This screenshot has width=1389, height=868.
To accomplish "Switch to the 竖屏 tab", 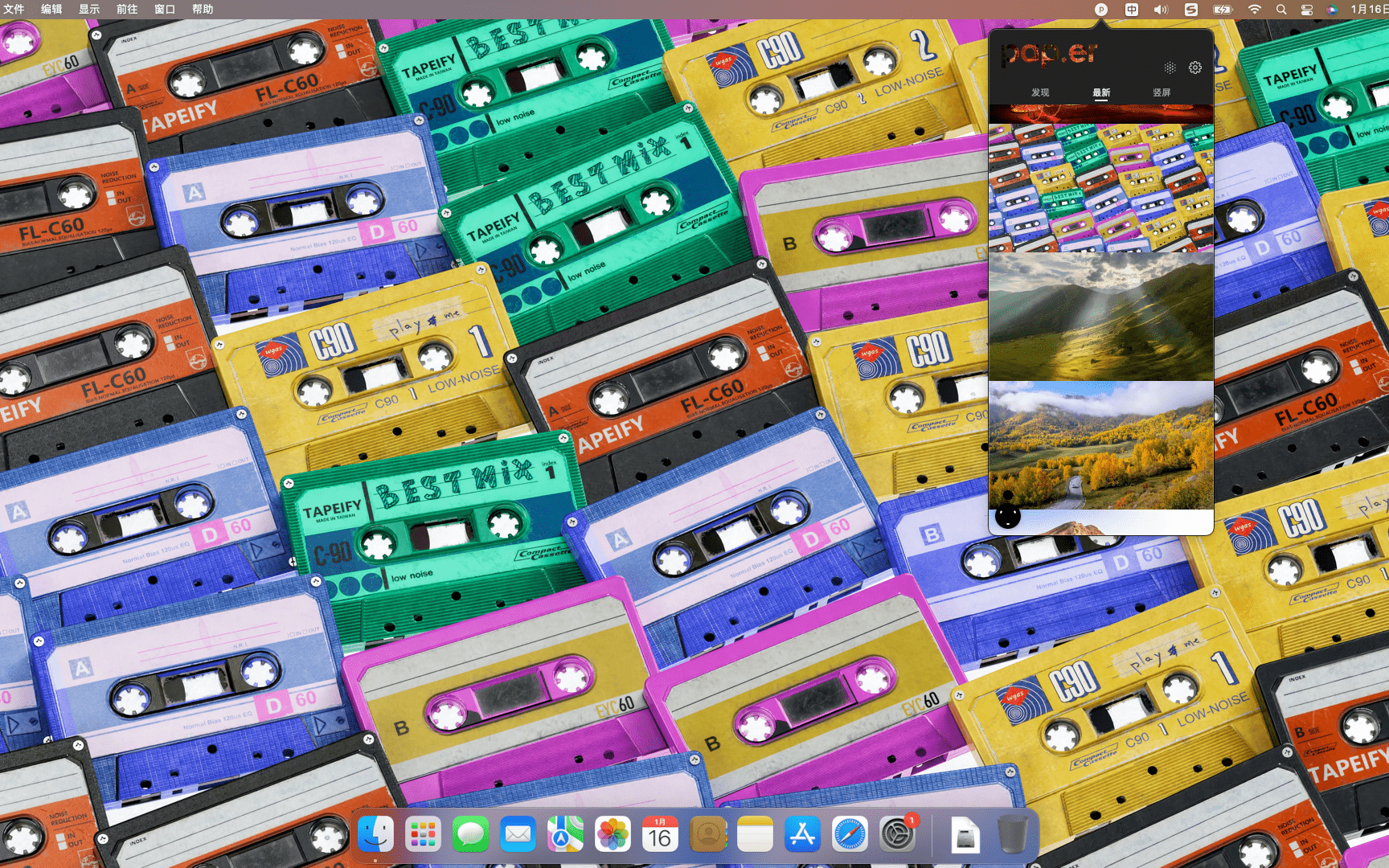I will tap(1162, 92).
